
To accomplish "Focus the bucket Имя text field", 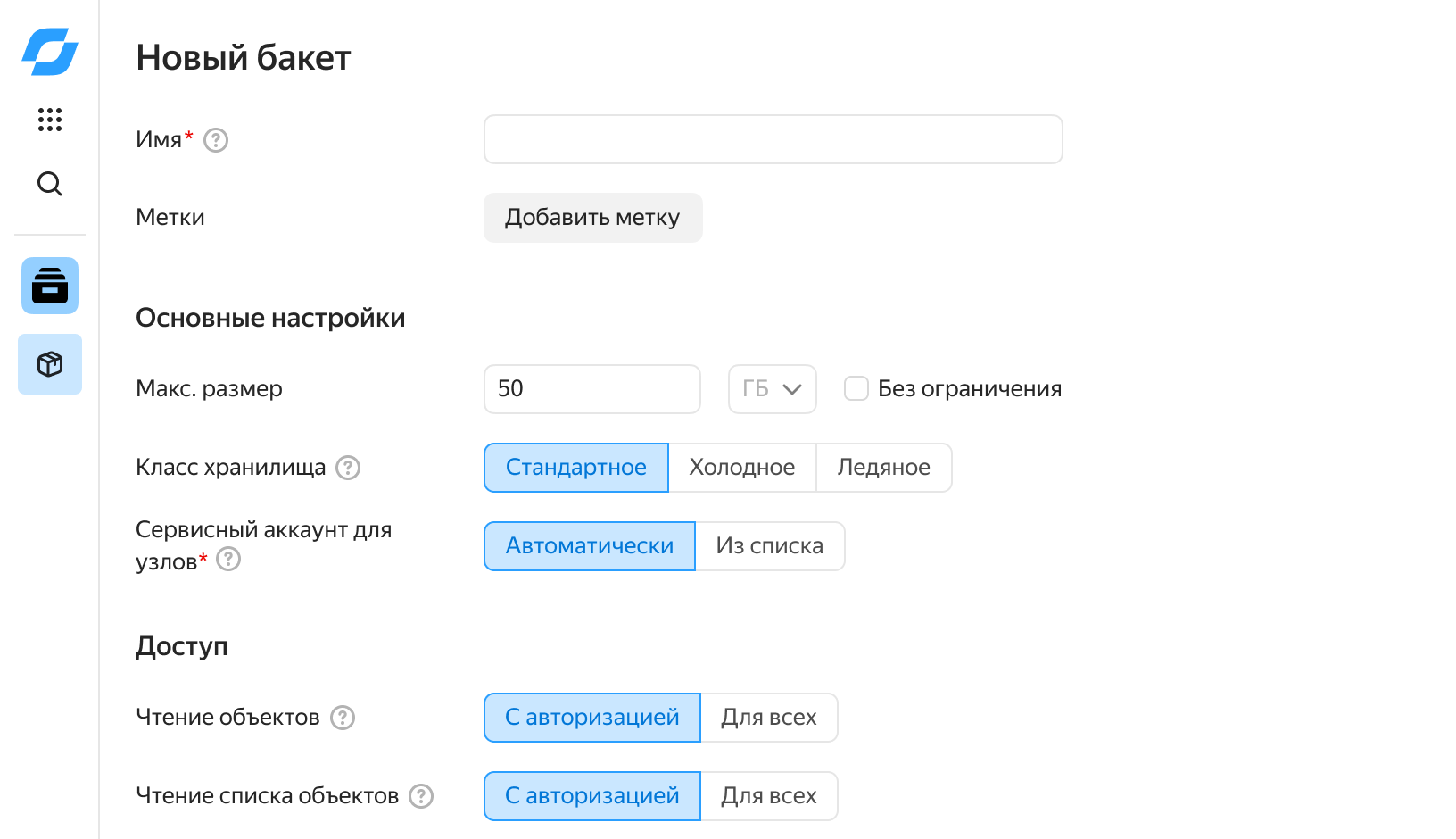I will coord(773,139).
